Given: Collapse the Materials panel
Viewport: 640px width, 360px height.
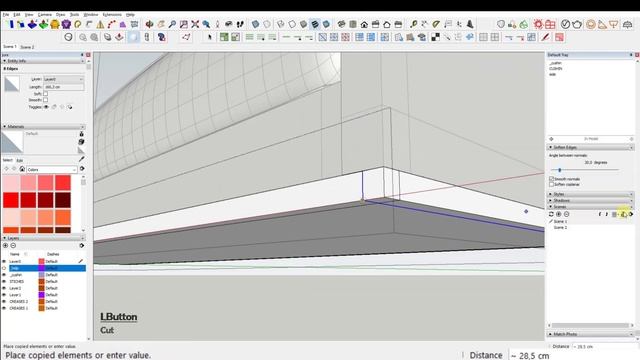Looking at the screenshot, I should coord(42,127).
